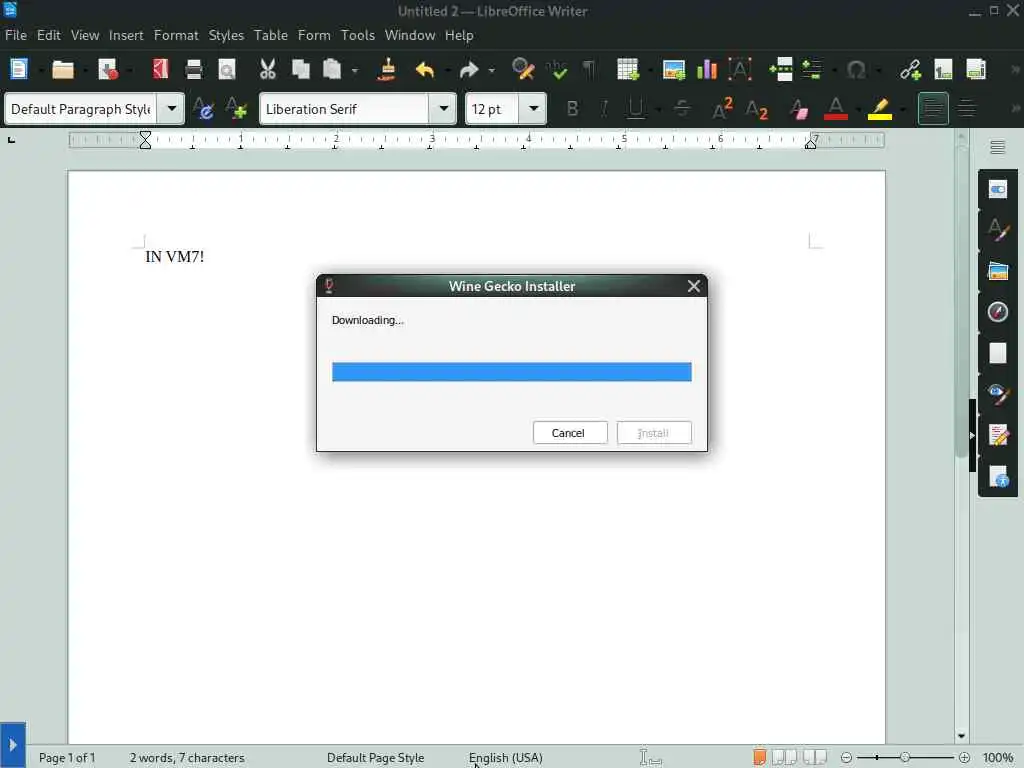Redo the last undone action
Image resolution: width=1024 pixels, height=768 pixels.
click(470, 69)
